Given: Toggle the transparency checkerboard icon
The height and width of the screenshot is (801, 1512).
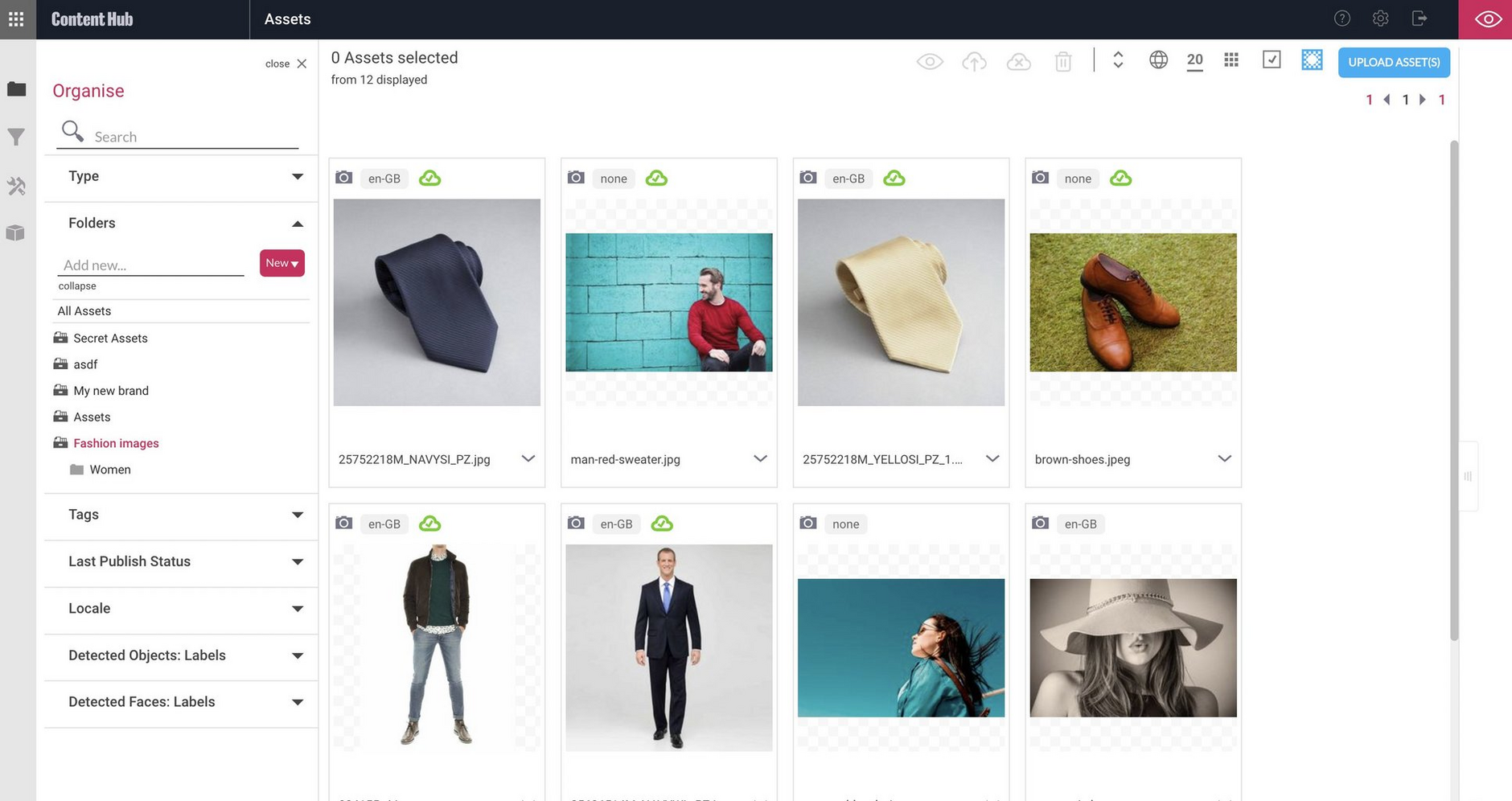Looking at the screenshot, I should point(1312,60).
